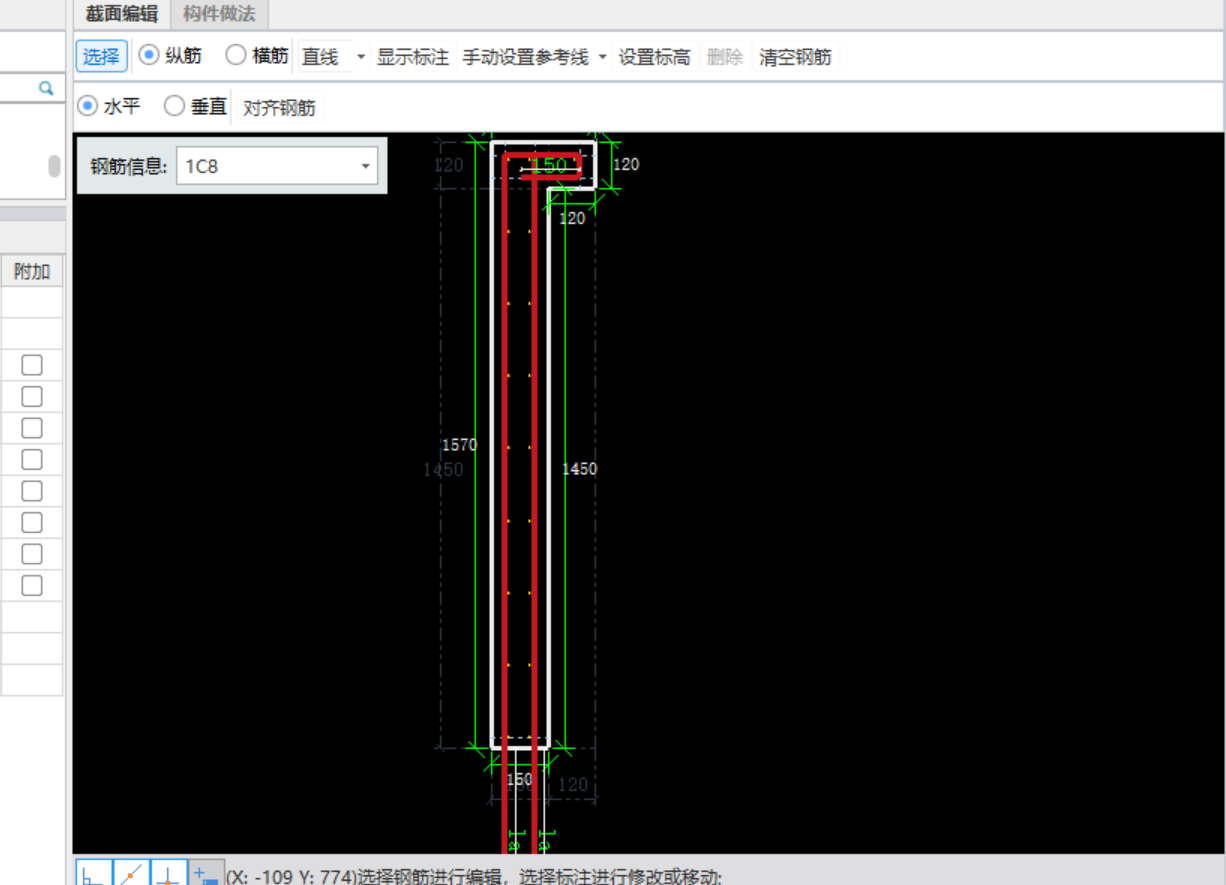Open 设置标高 command
The image size is (1226, 885).
[x=654, y=57]
